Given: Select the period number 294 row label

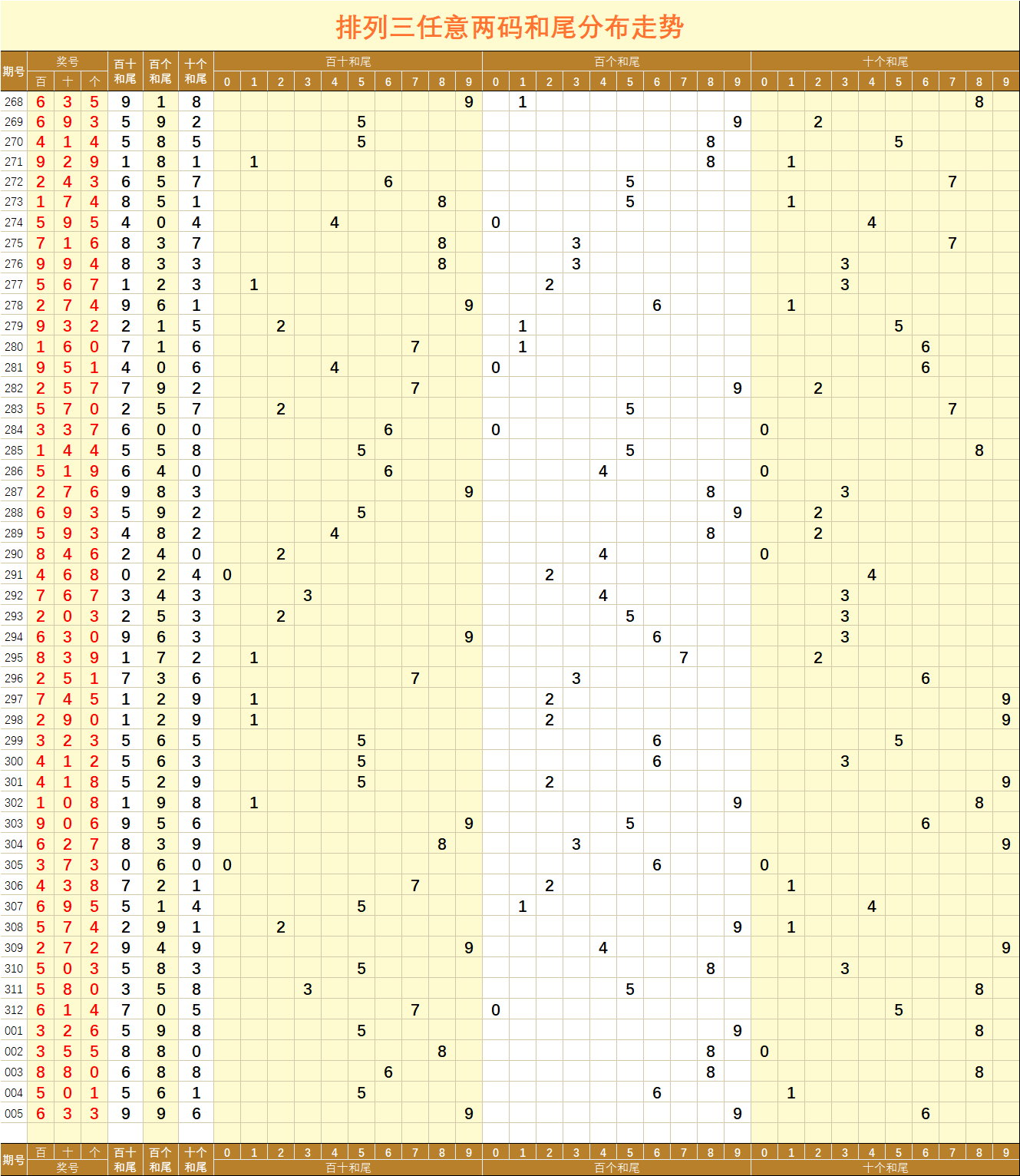Looking at the screenshot, I should [14, 637].
